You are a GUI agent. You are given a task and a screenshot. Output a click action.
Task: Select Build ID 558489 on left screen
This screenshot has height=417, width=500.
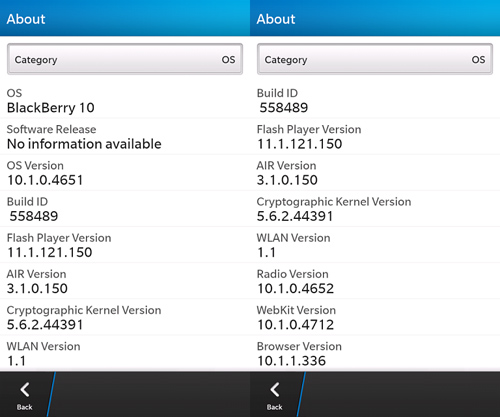(125, 209)
